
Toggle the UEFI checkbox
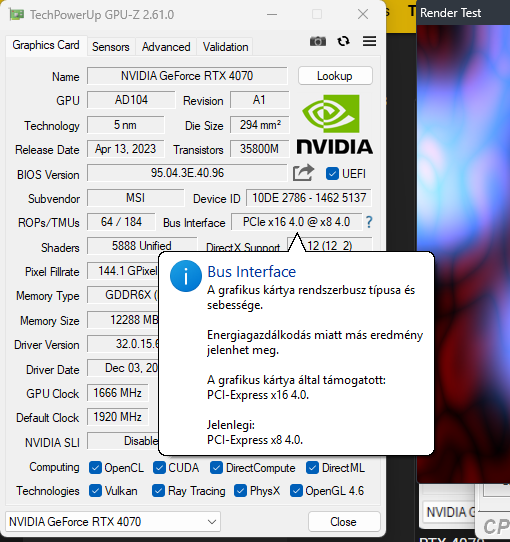(x=332, y=174)
